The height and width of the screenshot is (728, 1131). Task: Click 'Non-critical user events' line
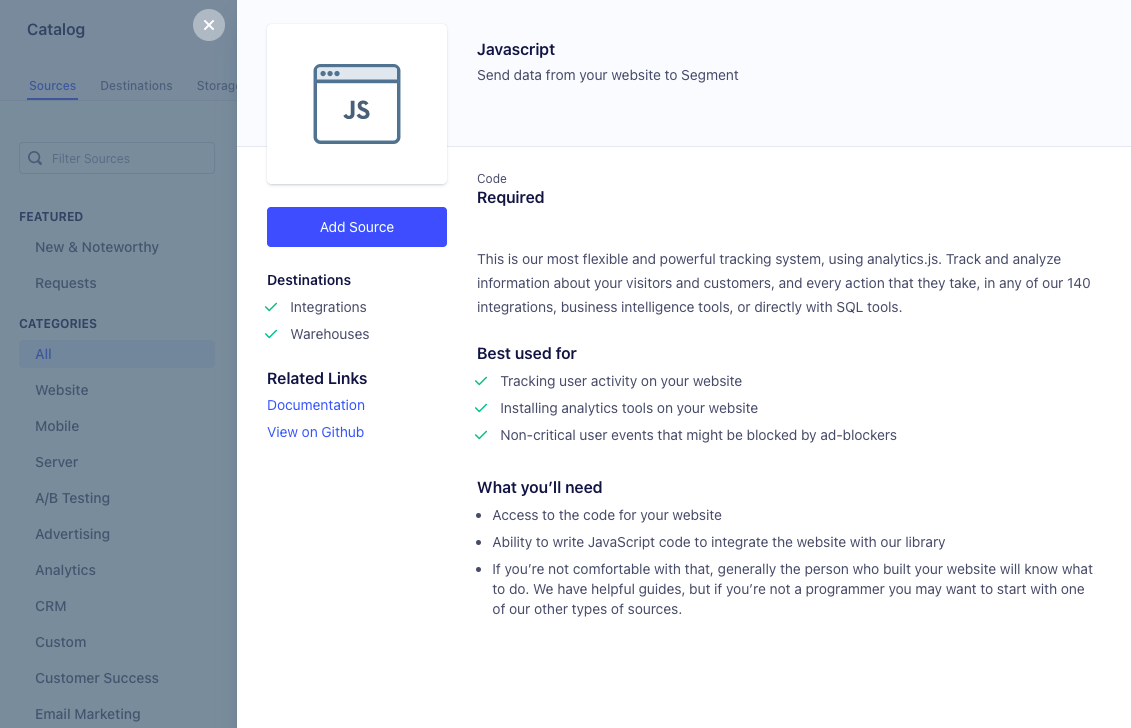(x=698, y=435)
